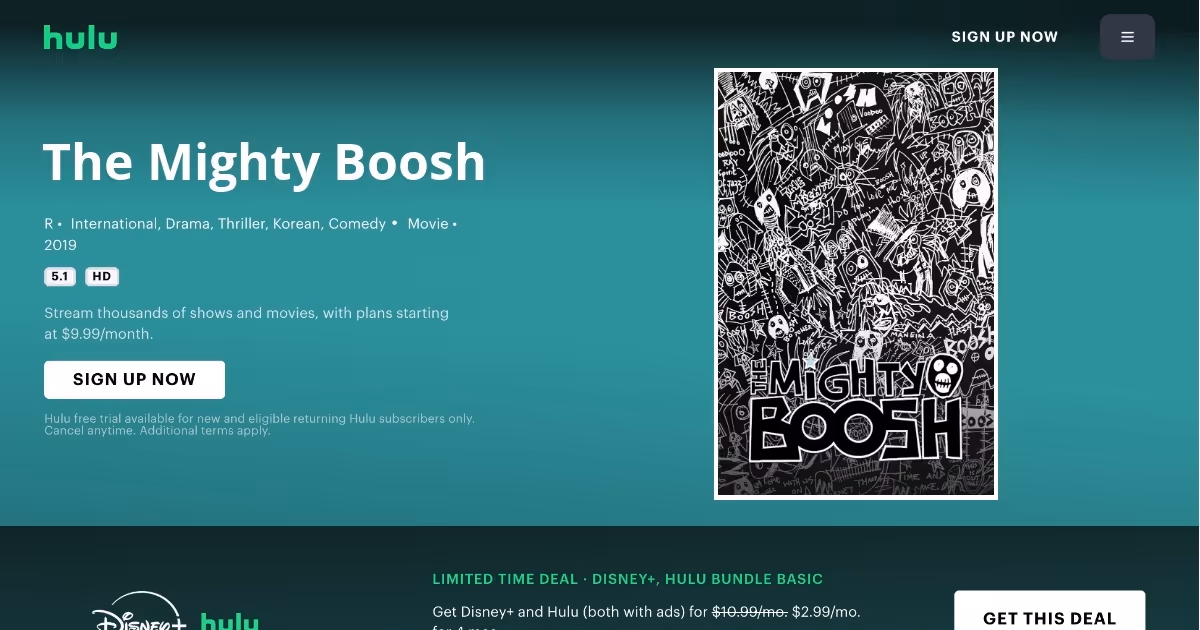Open the hamburger menu icon
Image resolution: width=1200 pixels, height=630 pixels.
pyautogui.click(x=1127, y=37)
